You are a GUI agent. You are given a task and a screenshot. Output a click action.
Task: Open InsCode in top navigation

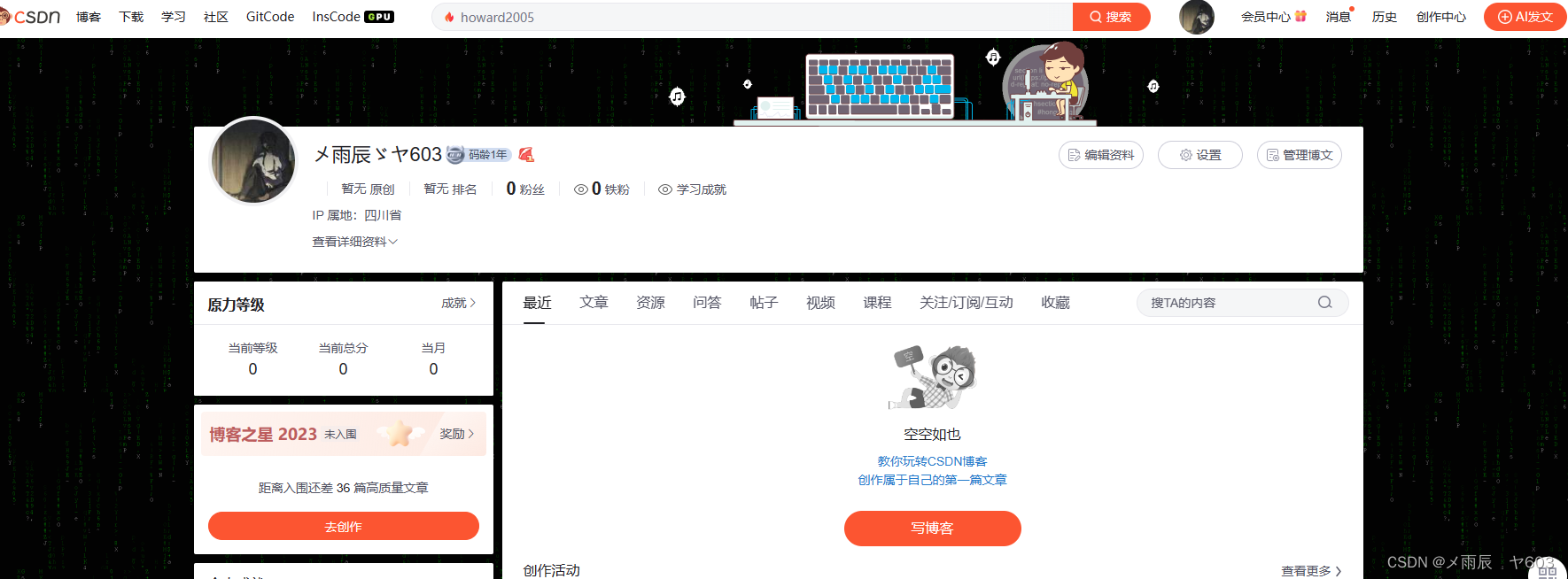[336, 17]
